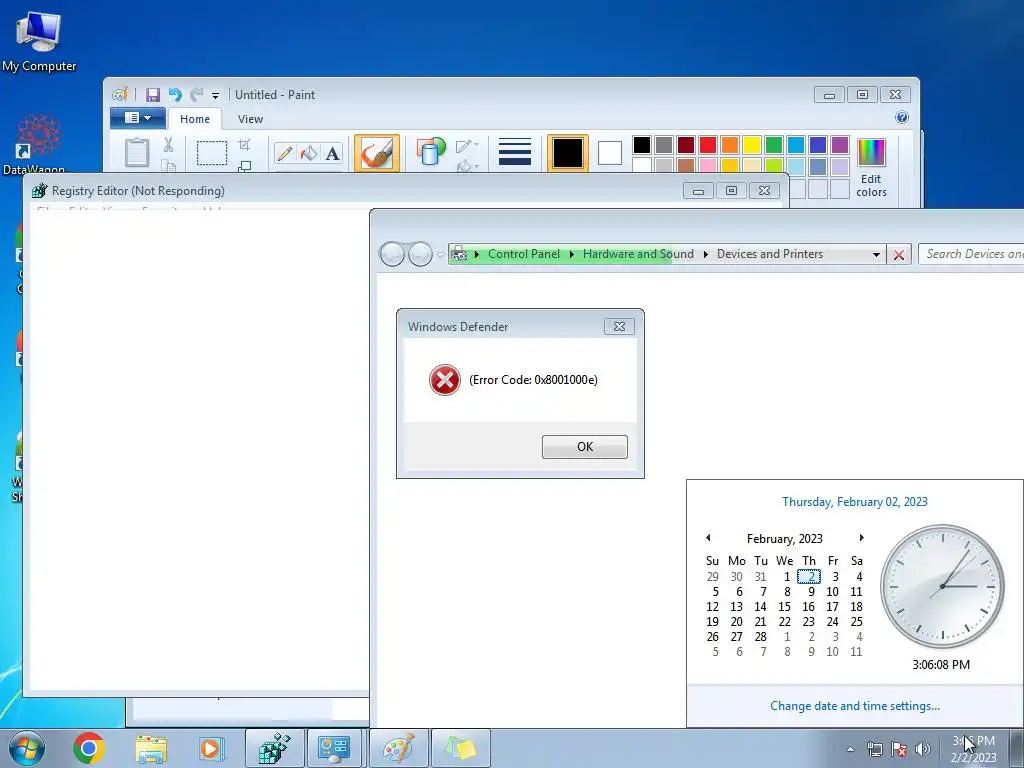Expand arrow after Hardware and Sound breadcrumb
The height and width of the screenshot is (768, 1024).
(x=705, y=254)
